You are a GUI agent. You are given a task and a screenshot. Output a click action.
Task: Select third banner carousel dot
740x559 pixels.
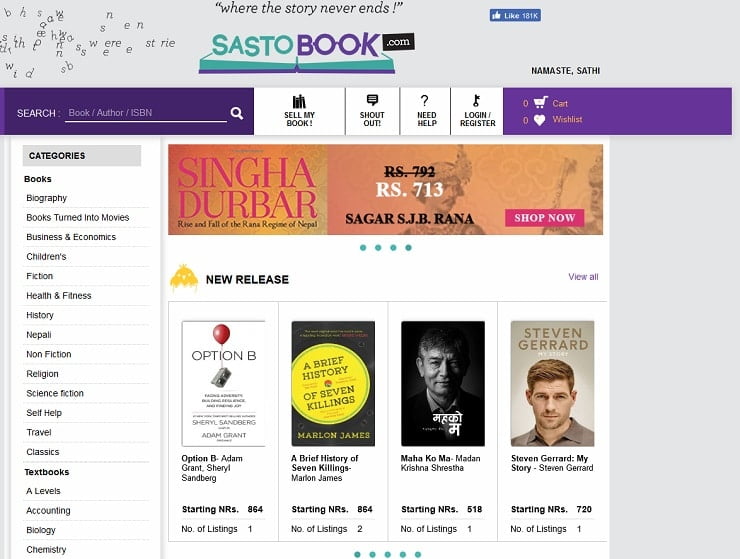click(393, 247)
